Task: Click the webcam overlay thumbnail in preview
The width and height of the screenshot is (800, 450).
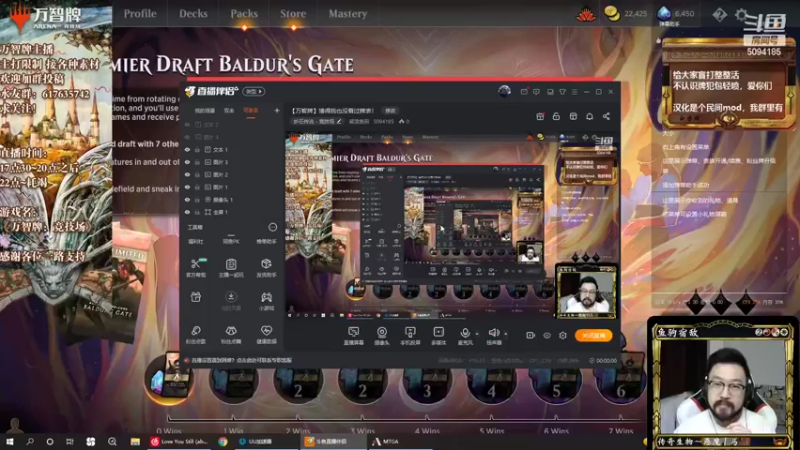Action: point(586,292)
